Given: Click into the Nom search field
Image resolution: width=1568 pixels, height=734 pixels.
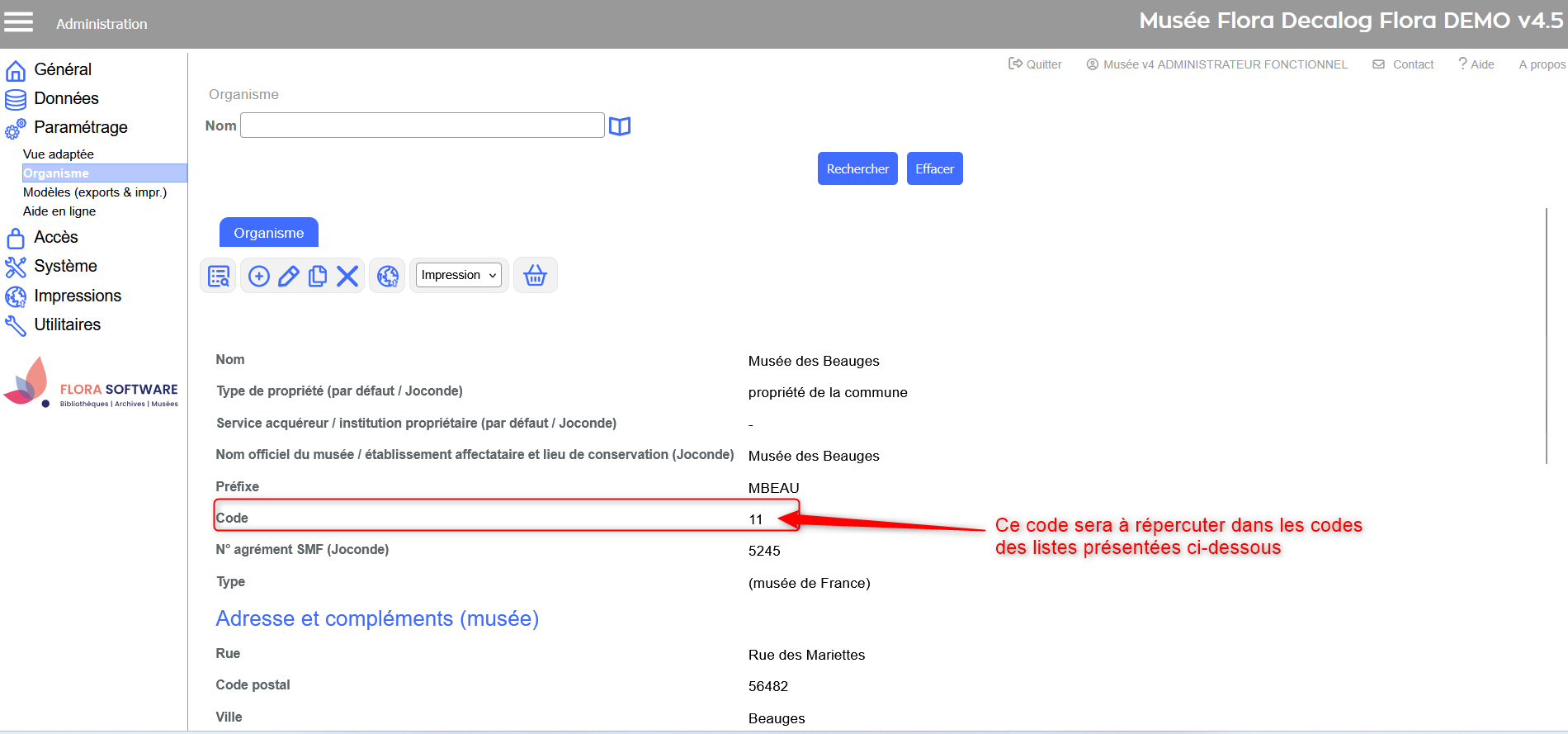Looking at the screenshot, I should click(422, 125).
